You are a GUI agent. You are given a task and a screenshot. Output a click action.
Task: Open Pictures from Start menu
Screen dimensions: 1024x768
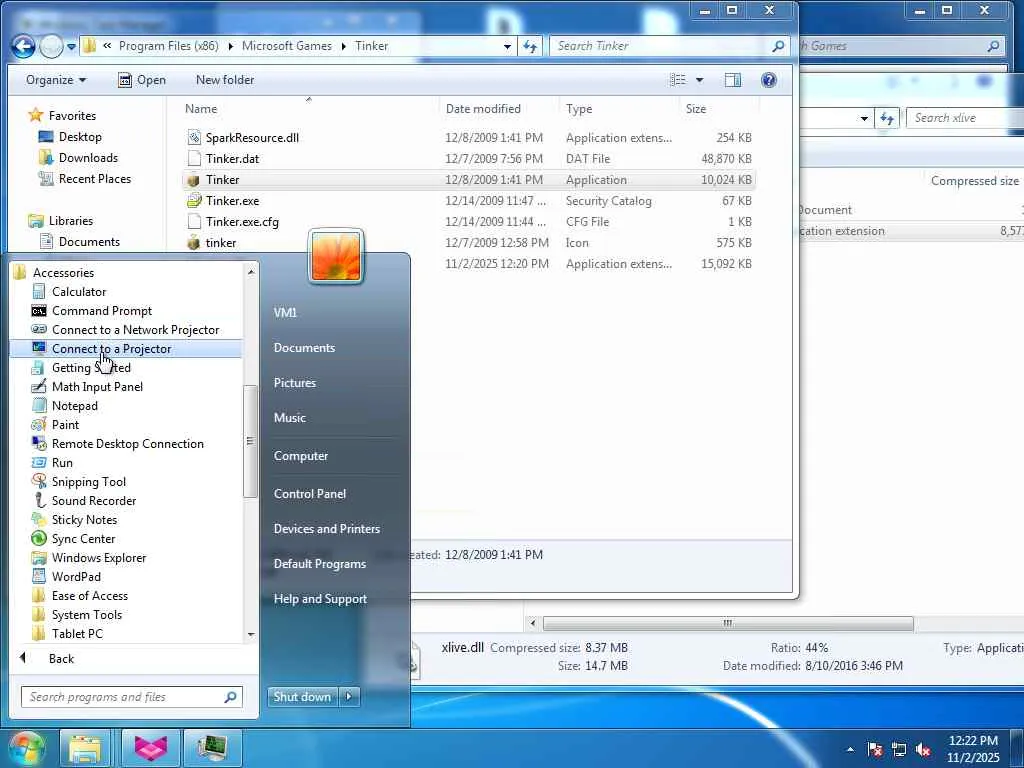[295, 383]
